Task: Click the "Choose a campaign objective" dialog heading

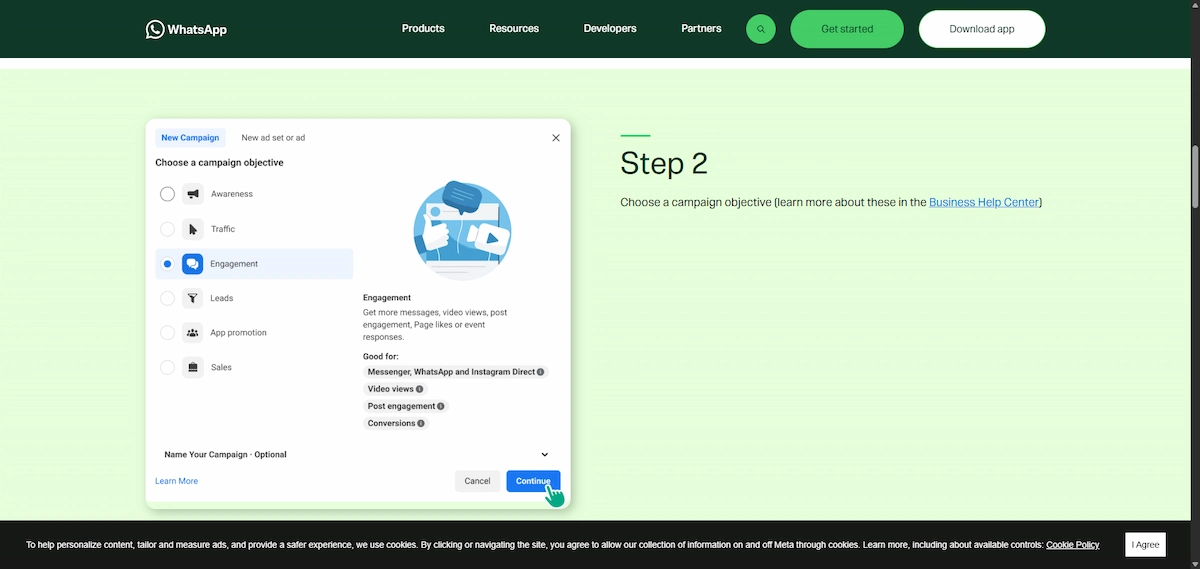Action: tap(219, 163)
